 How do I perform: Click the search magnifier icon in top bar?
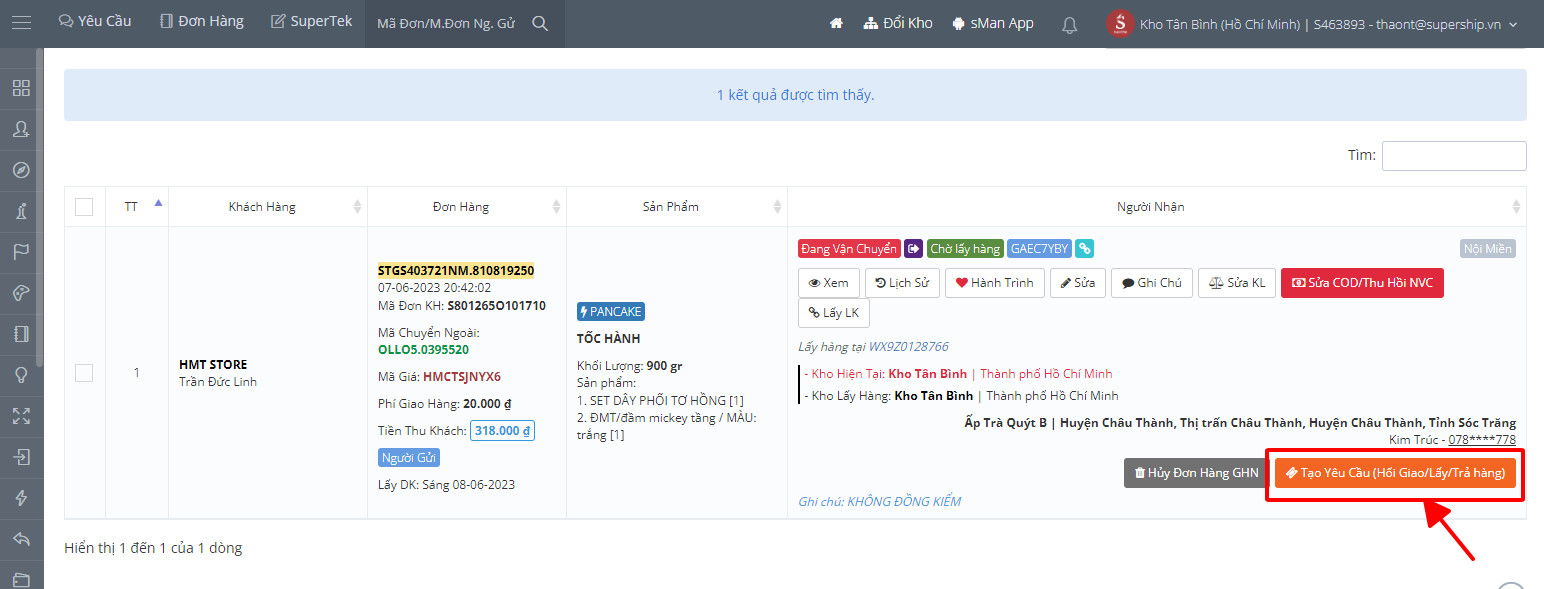point(540,23)
